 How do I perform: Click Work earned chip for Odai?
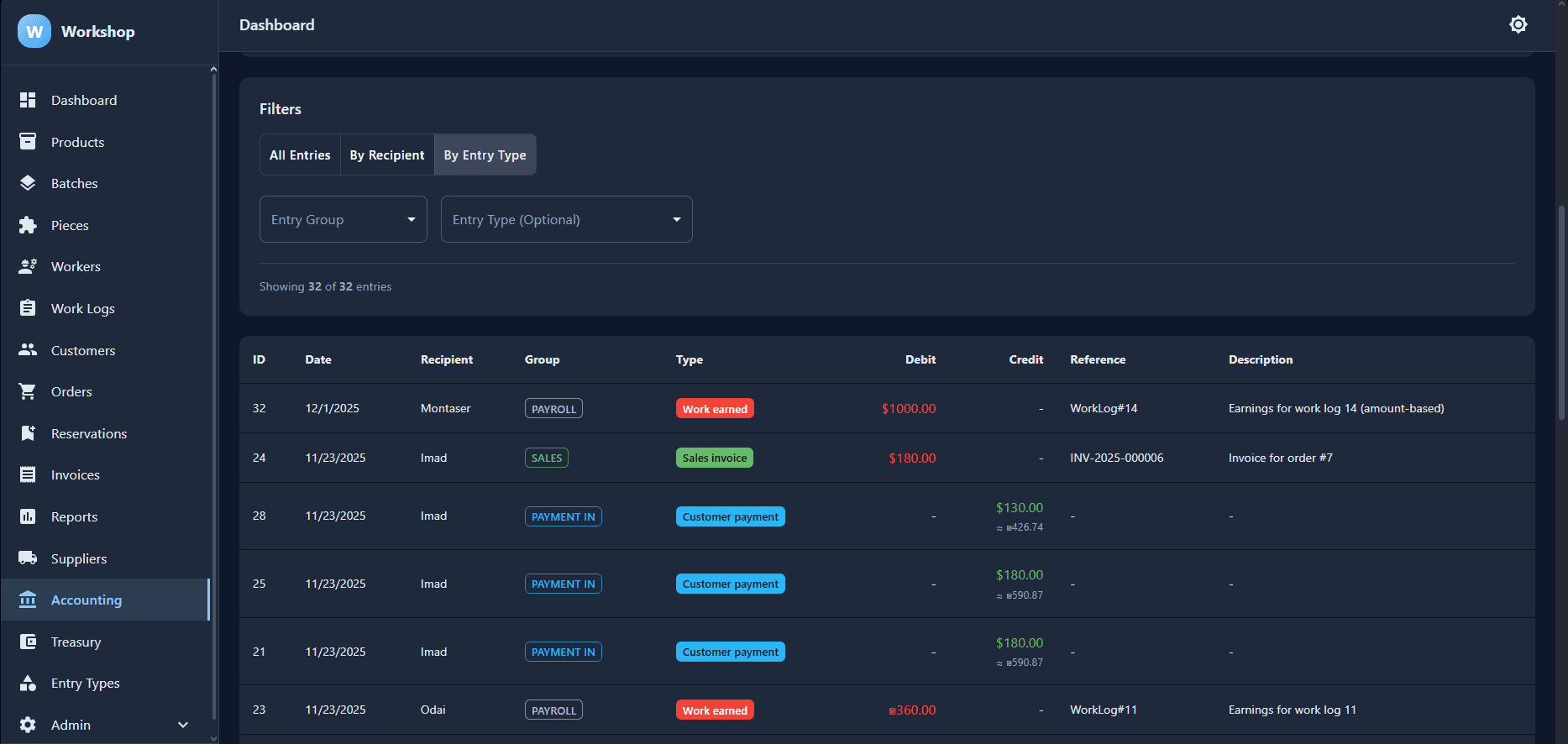pyautogui.click(x=715, y=710)
